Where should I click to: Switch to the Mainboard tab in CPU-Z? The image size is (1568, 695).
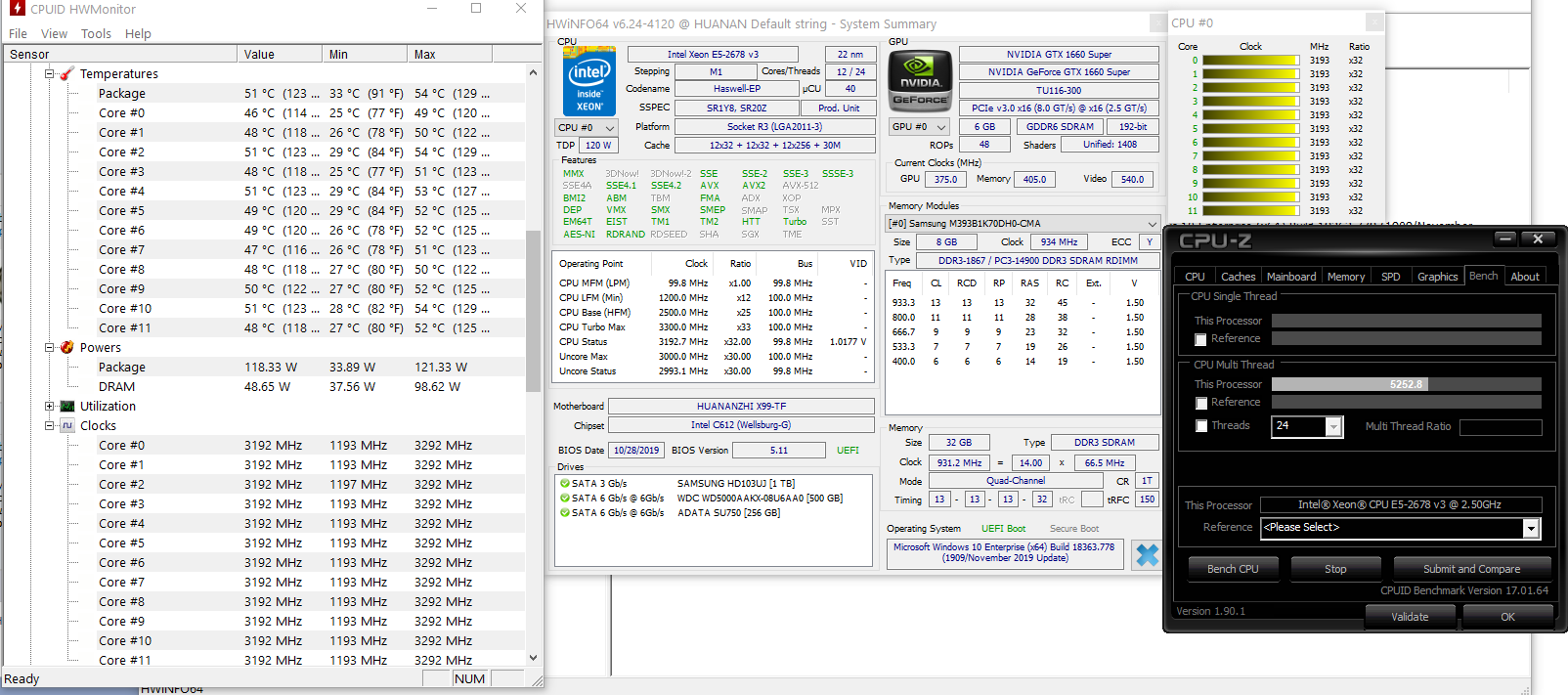tap(1290, 277)
